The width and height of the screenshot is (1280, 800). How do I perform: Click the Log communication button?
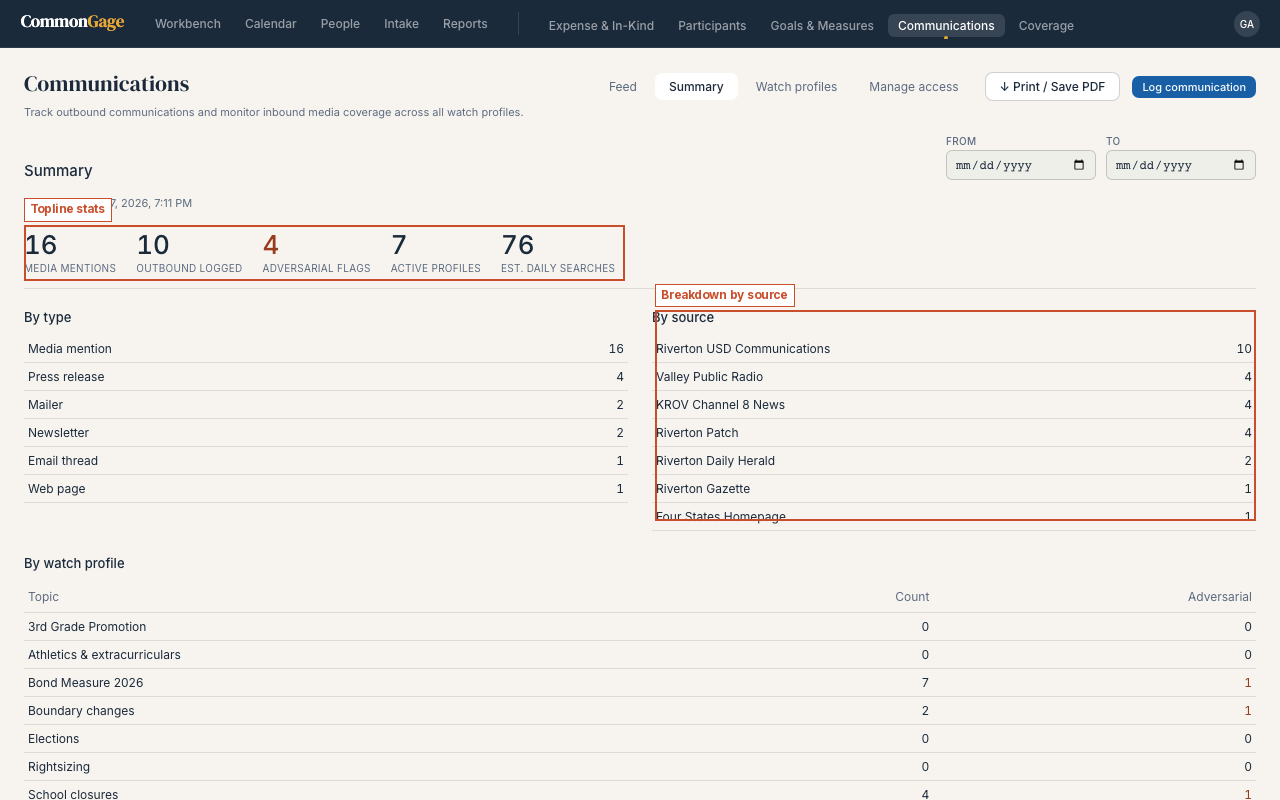pos(1194,87)
